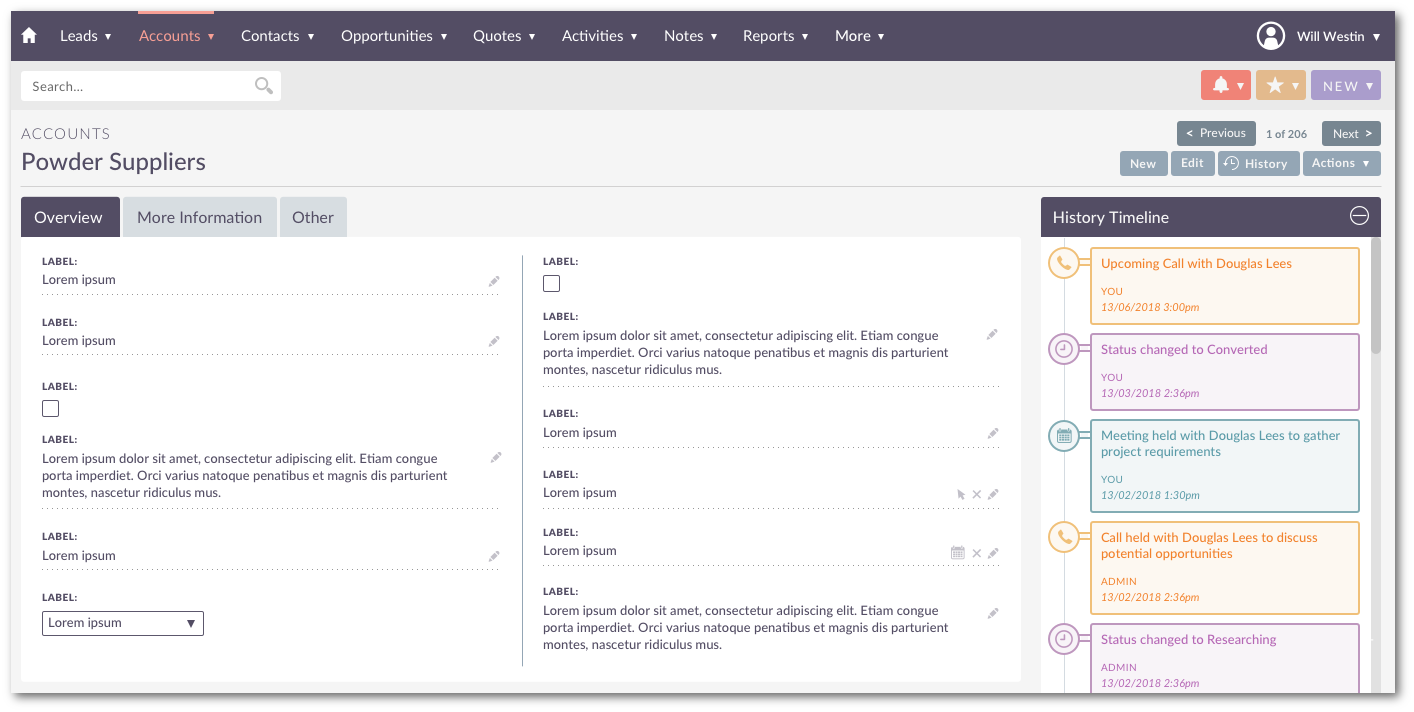Switch to the More Information tab

click(x=199, y=216)
